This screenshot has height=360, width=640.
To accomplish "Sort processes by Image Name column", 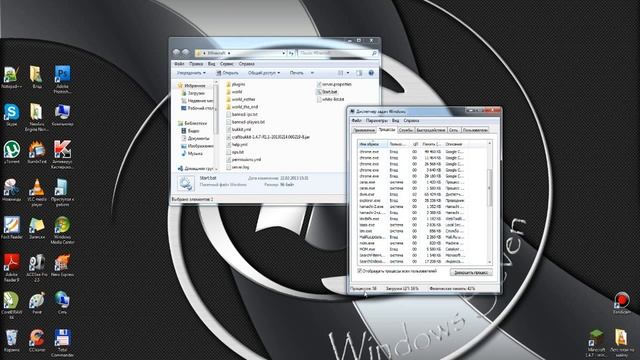I will pyautogui.click(x=372, y=144).
